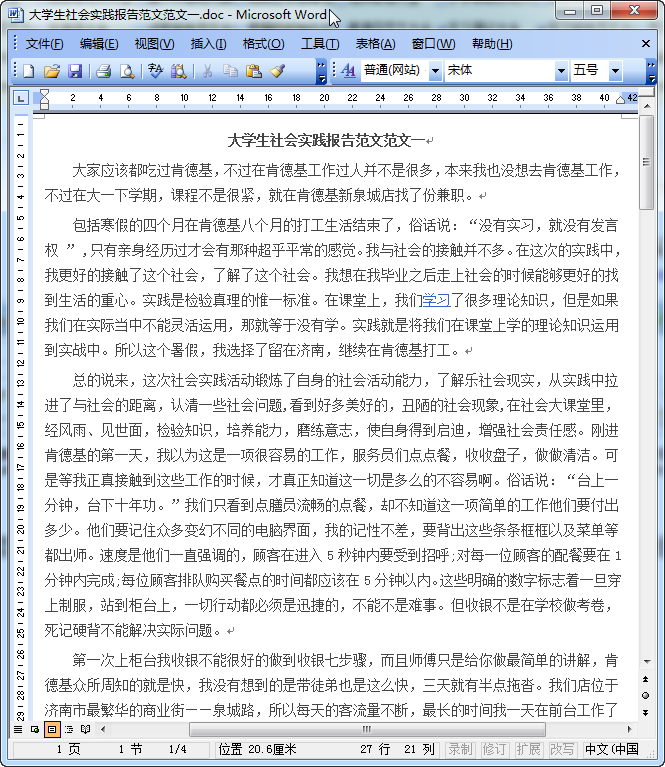
Task: Click horizontal scrollbar left arrow
Action: 103,729
